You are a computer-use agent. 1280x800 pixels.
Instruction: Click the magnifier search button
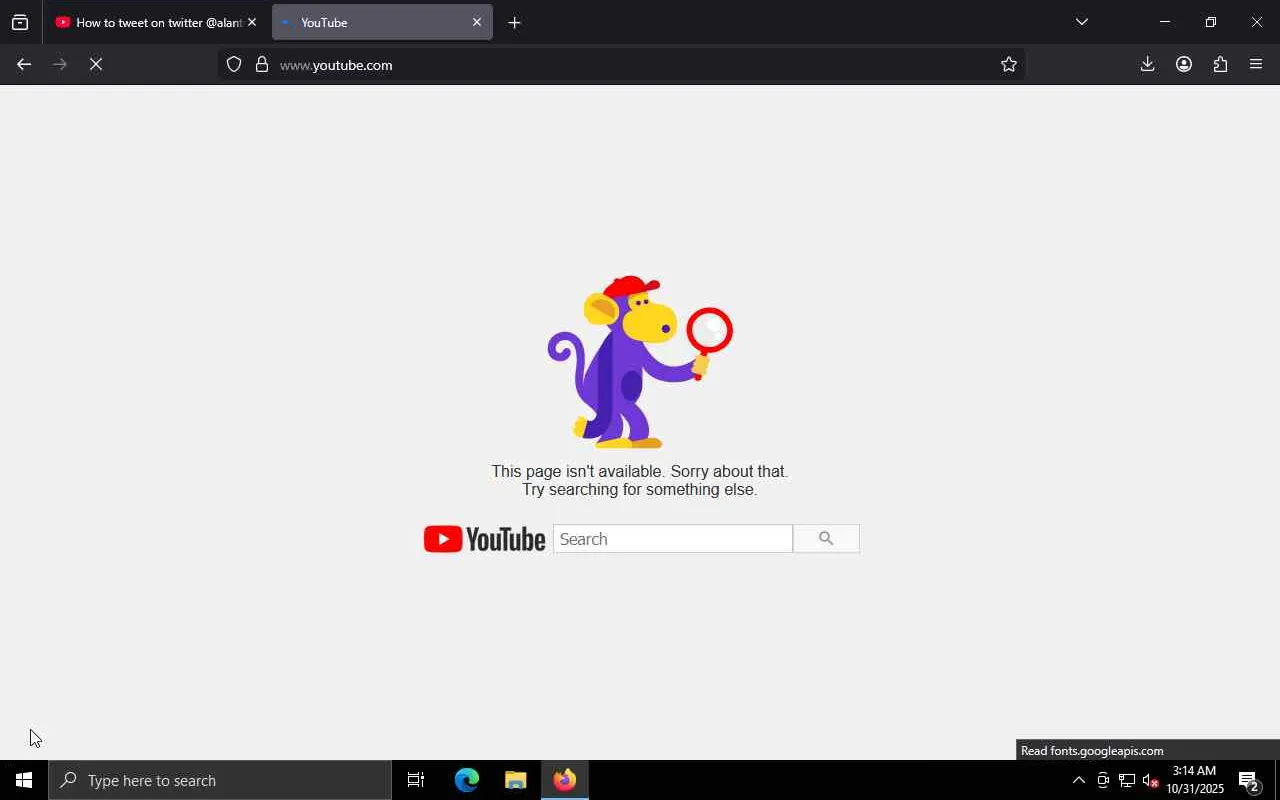[826, 539]
